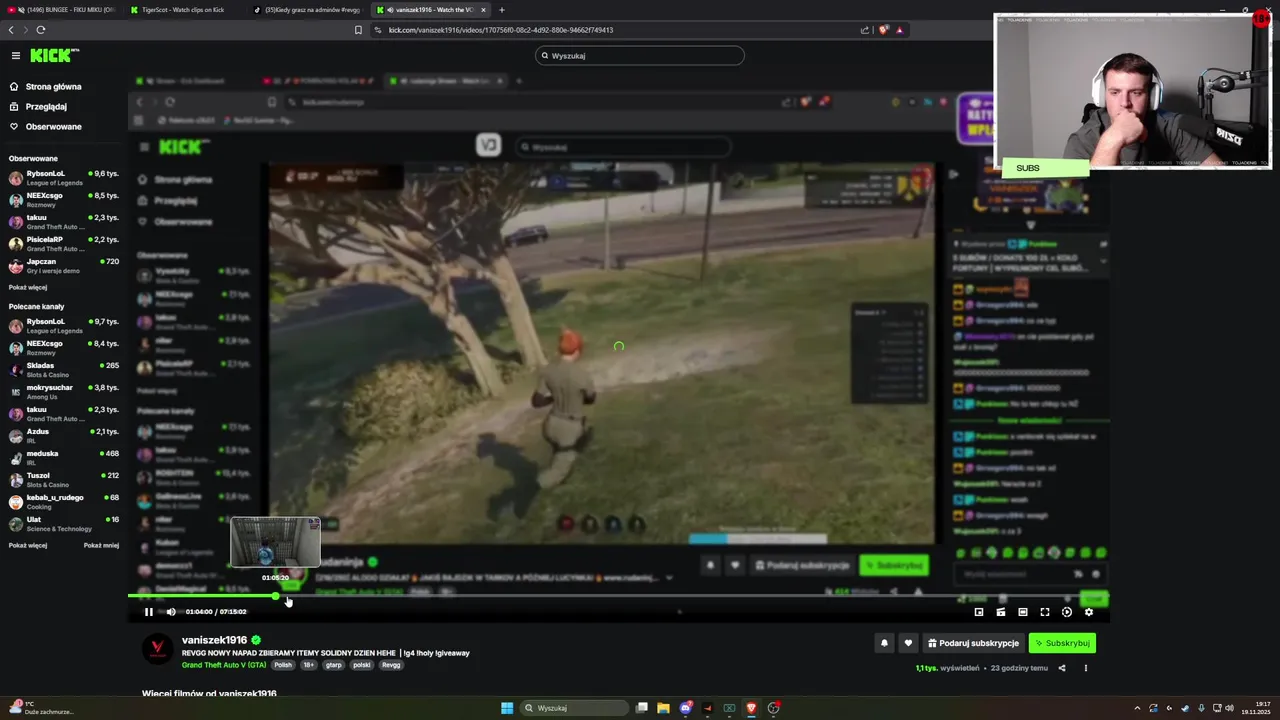Open the meduska recommended channel
The image size is (1280, 720).
point(64,457)
